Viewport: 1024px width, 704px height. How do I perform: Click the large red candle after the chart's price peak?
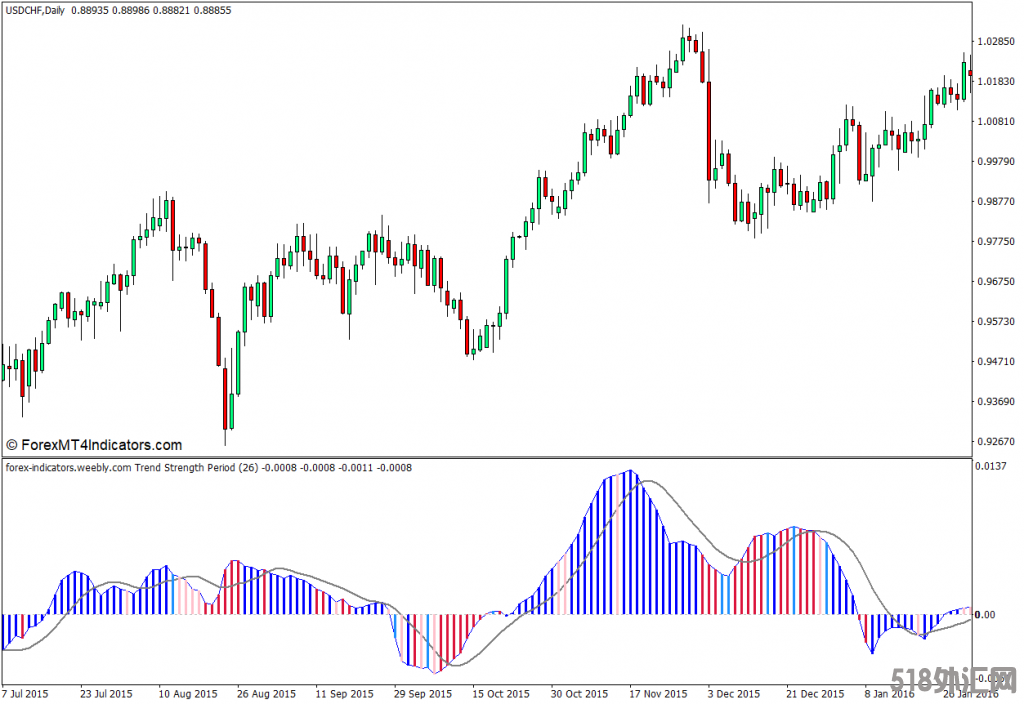(709, 130)
